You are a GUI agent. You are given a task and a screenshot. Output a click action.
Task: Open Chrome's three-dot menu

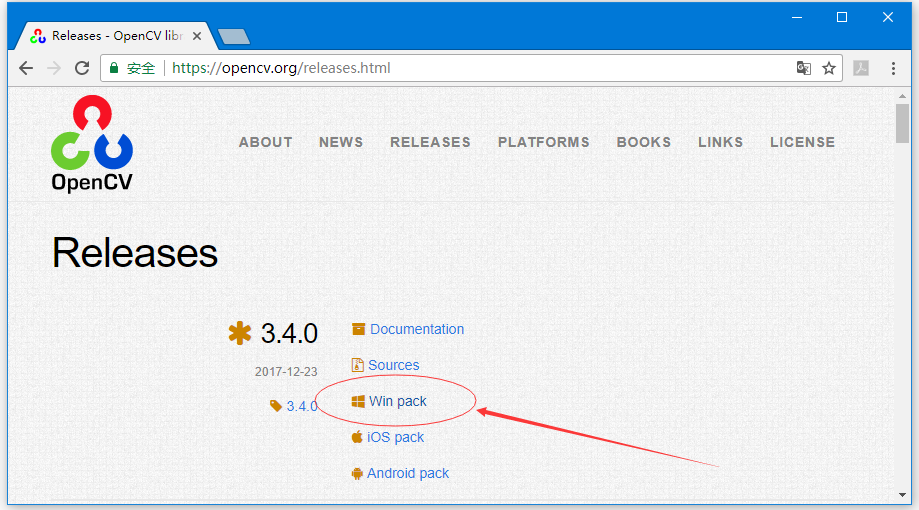893,68
